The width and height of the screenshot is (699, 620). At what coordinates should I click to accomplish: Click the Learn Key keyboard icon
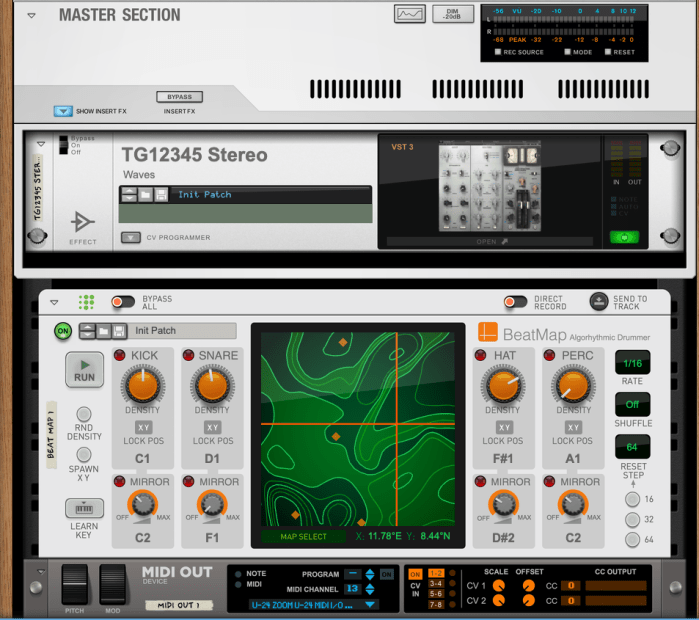84,508
